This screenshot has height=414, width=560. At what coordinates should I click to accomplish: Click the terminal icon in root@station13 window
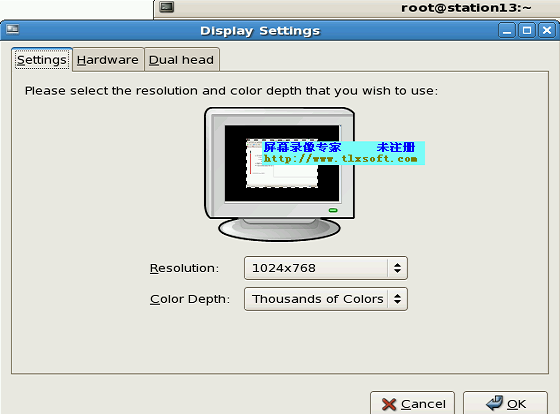pyautogui.click(x=167, y=7)
